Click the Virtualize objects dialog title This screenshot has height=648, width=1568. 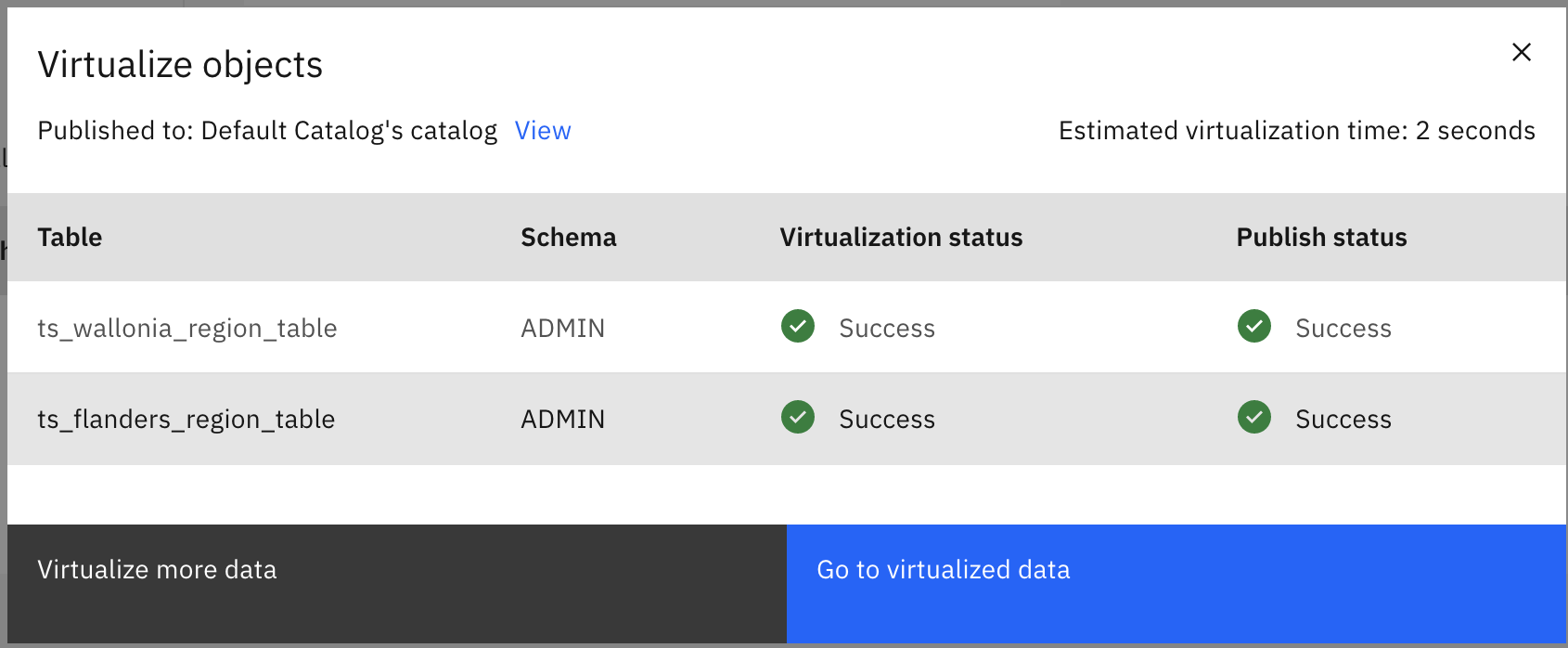click(180, 65)
